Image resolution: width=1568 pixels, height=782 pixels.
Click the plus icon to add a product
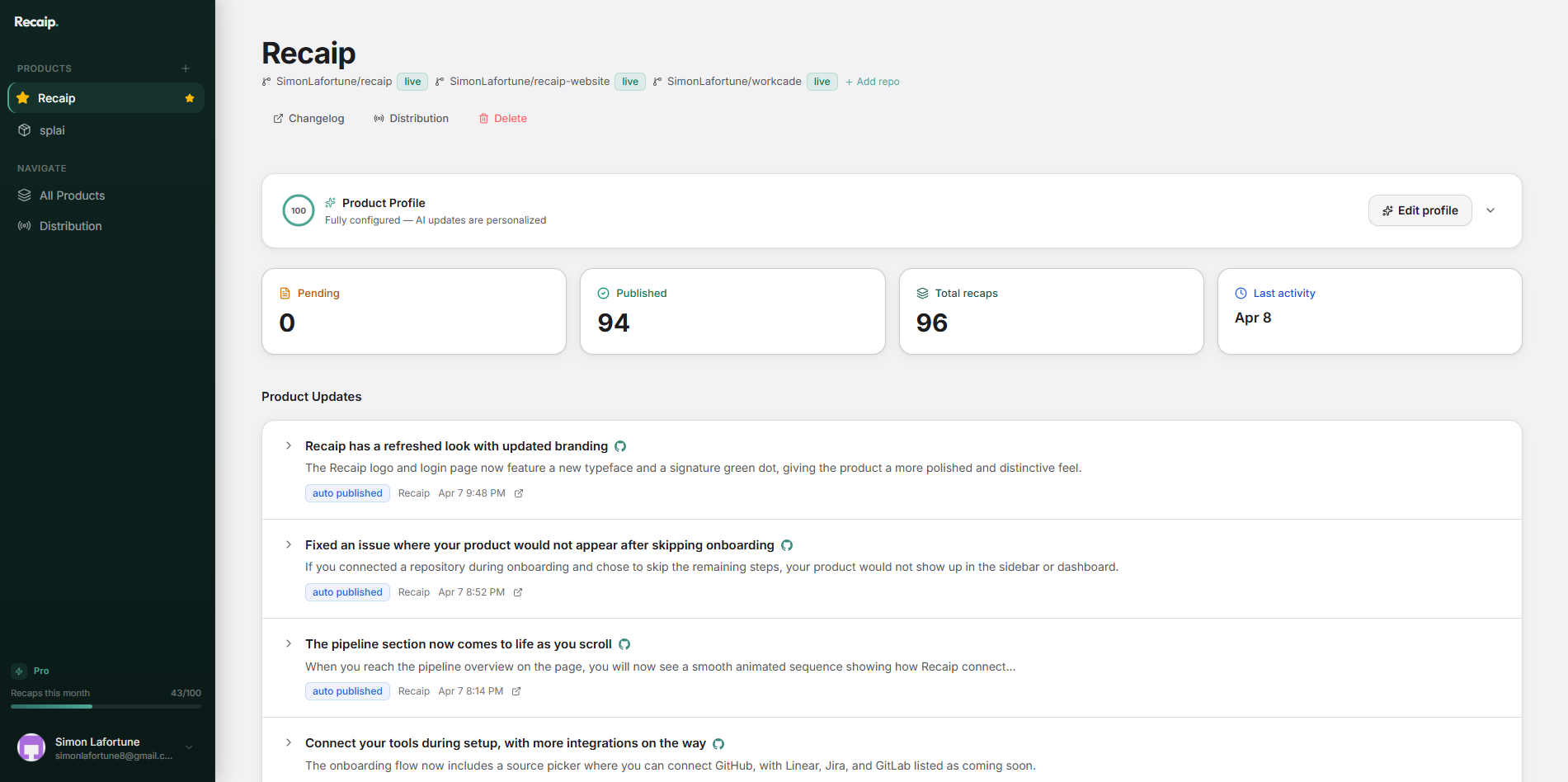(185, 68)
